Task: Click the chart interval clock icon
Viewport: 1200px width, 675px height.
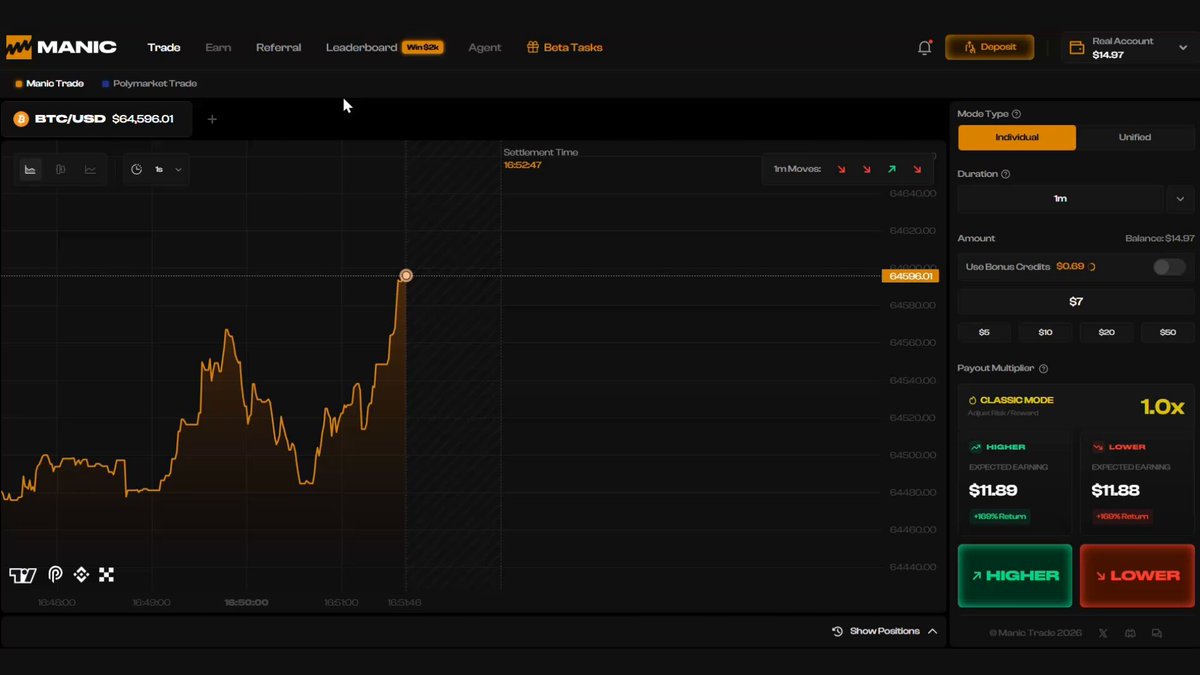Action: (x=137, y=170)
